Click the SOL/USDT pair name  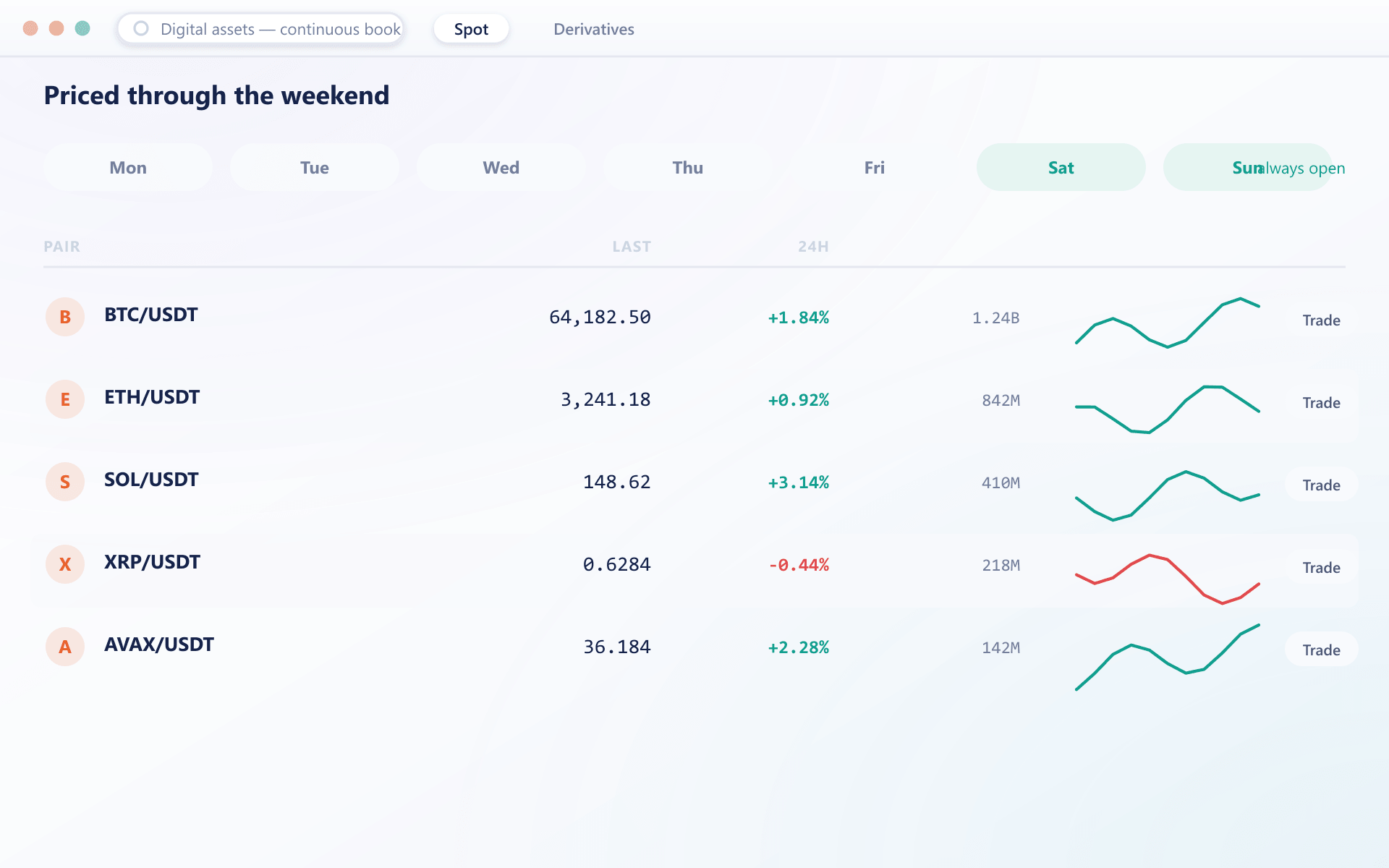pyautogui.click(x=151, y=480)
